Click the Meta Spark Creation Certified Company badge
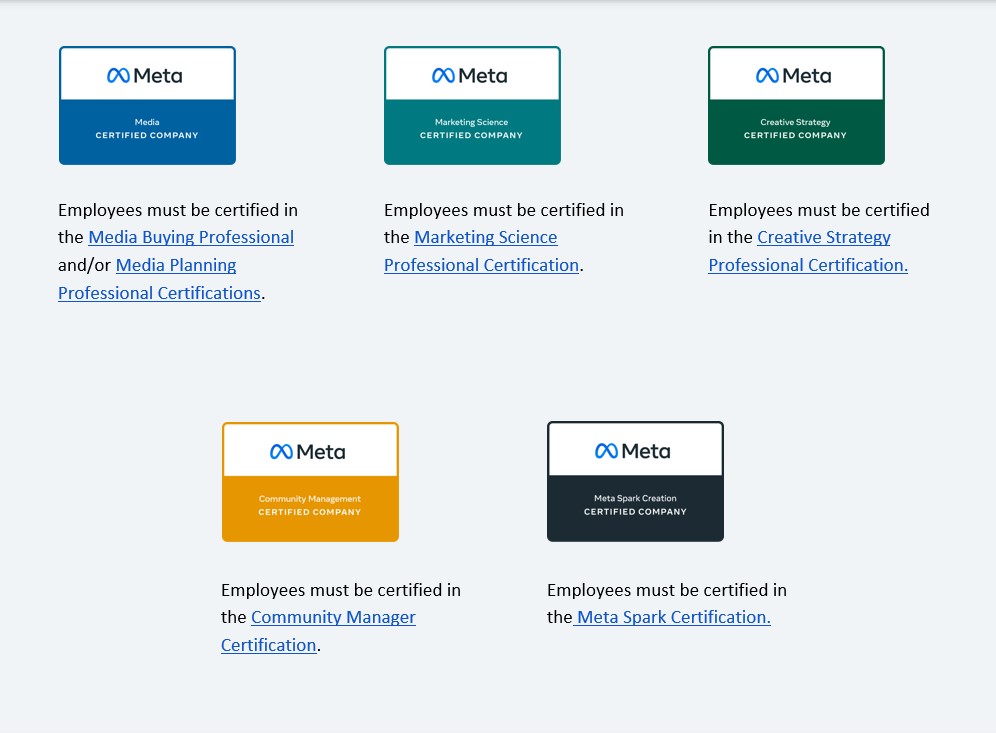The width and height of the screenshot is (996, 733). point(635,481)
